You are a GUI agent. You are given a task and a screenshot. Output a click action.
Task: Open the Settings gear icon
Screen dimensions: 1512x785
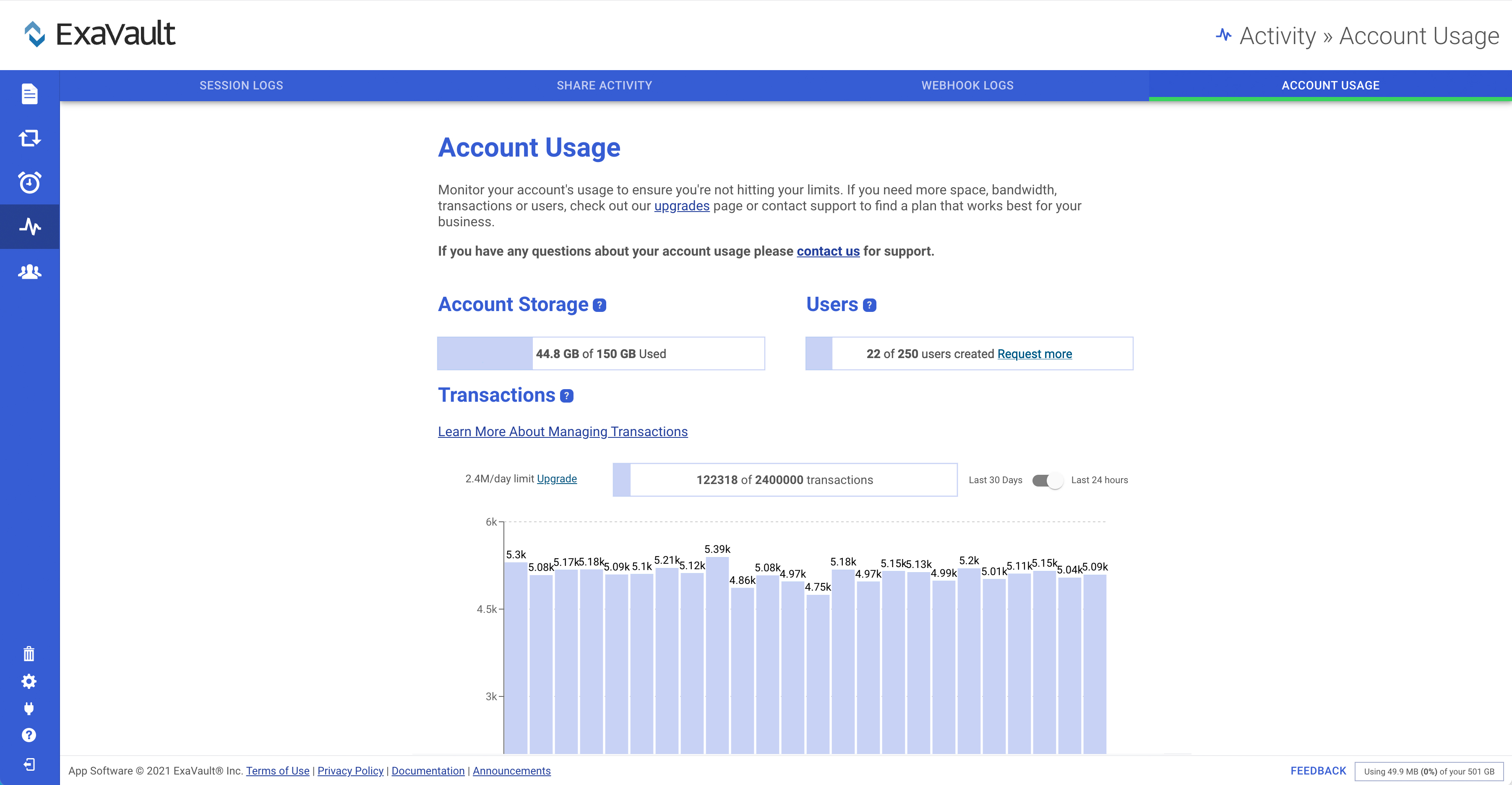point(29,681)
